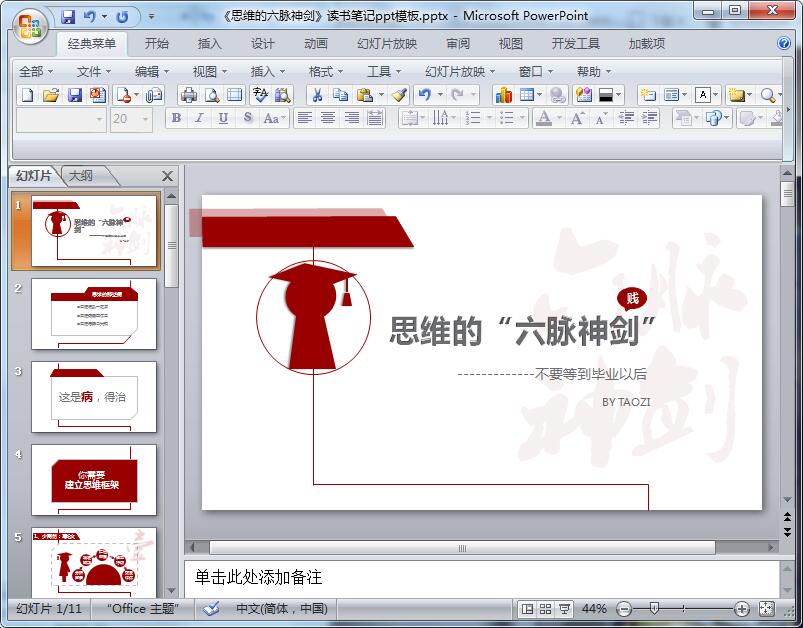The height and width of the screenshot is (628, 803).
Task: Open the 审阅 ribbon tab
Action: click(x=458, y=44)
